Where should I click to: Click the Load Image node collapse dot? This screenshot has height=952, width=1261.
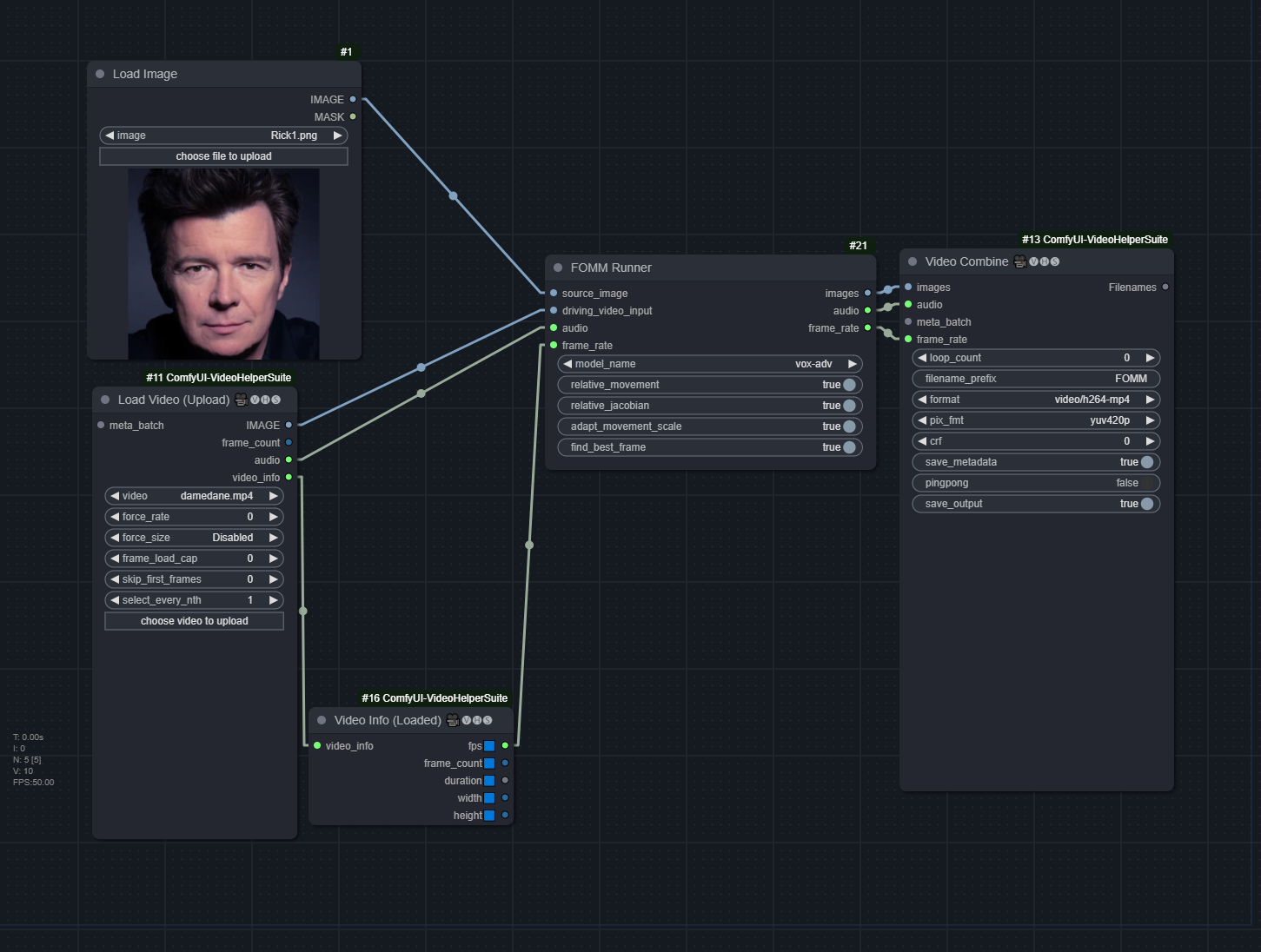click(x=100, y=74)
